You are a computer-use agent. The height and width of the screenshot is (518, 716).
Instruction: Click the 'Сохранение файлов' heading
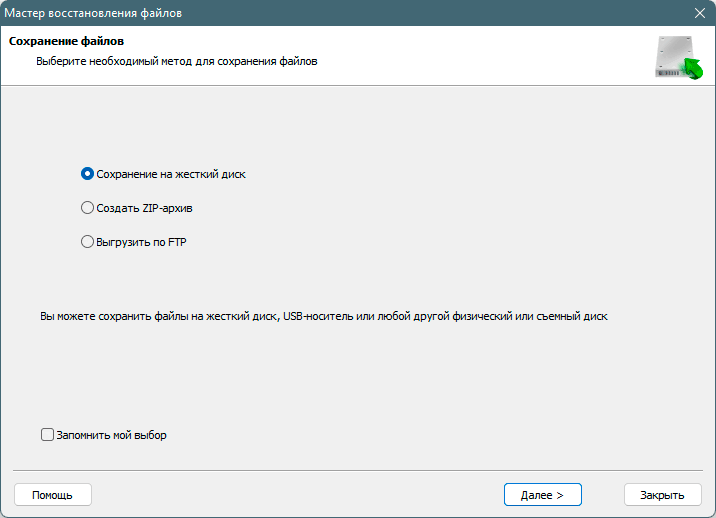click(66, 41)
